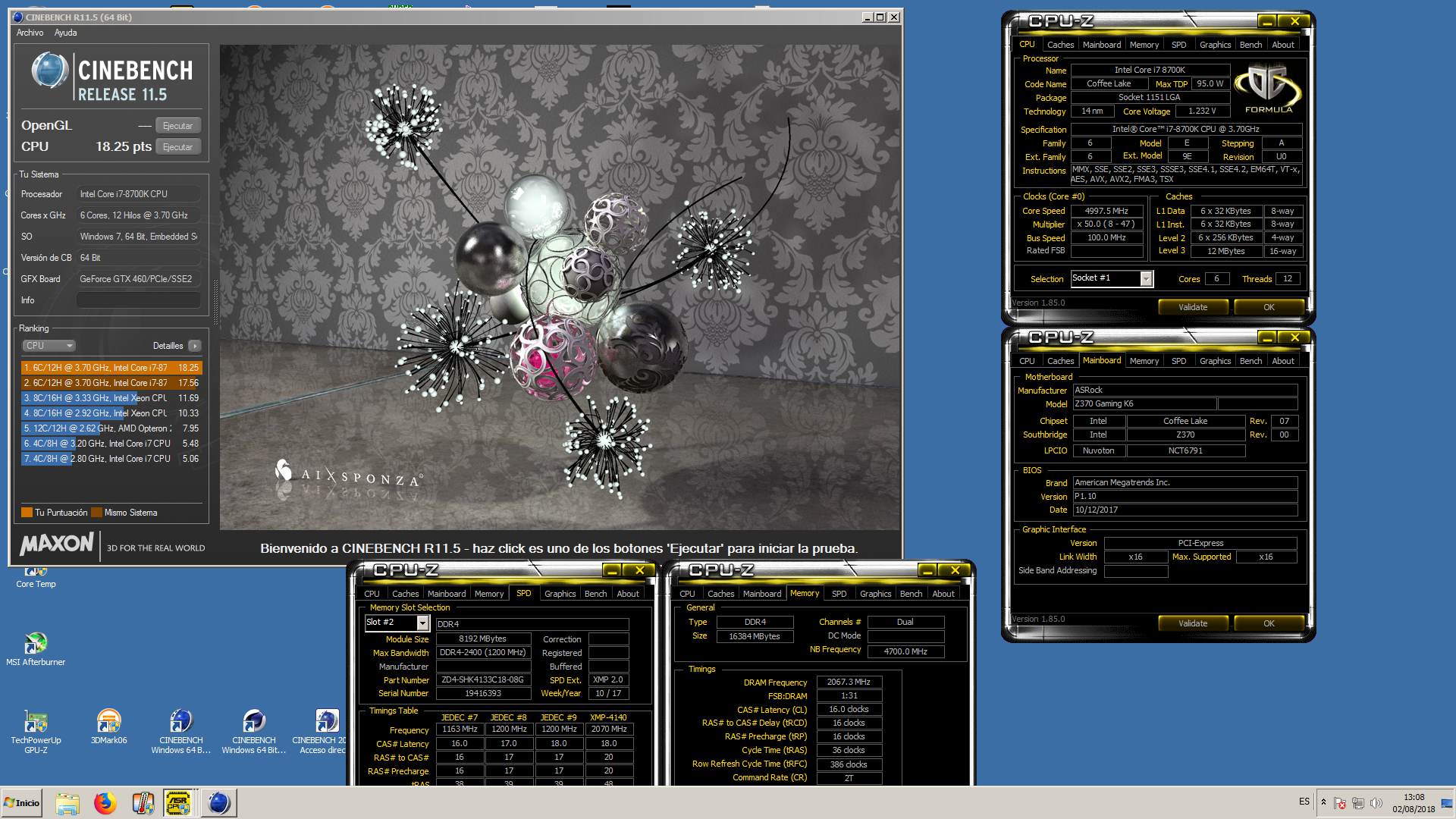Click the Z370 Gaming K6 model field

tap(1144, 404)
